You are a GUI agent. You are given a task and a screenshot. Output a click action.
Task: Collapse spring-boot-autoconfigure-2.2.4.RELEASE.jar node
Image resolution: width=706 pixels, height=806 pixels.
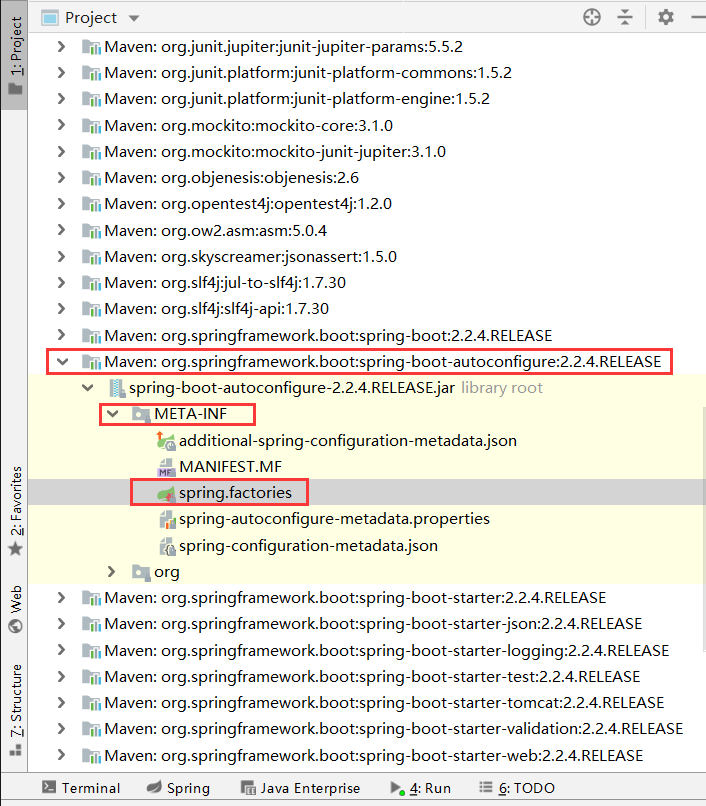tap(88, 388)
